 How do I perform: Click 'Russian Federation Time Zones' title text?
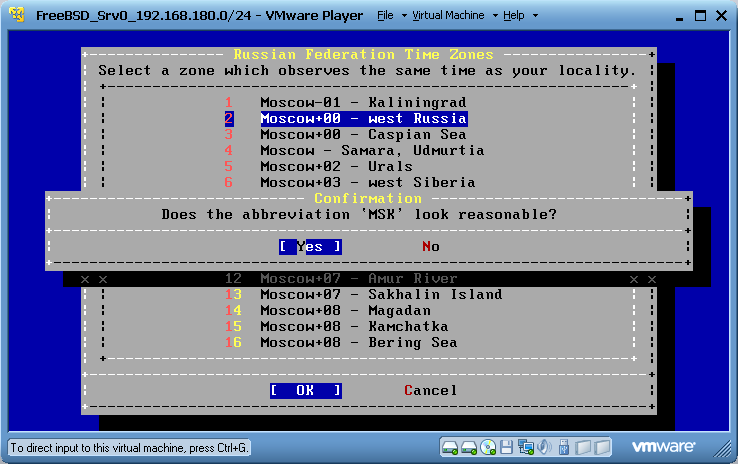coord(363,55)
